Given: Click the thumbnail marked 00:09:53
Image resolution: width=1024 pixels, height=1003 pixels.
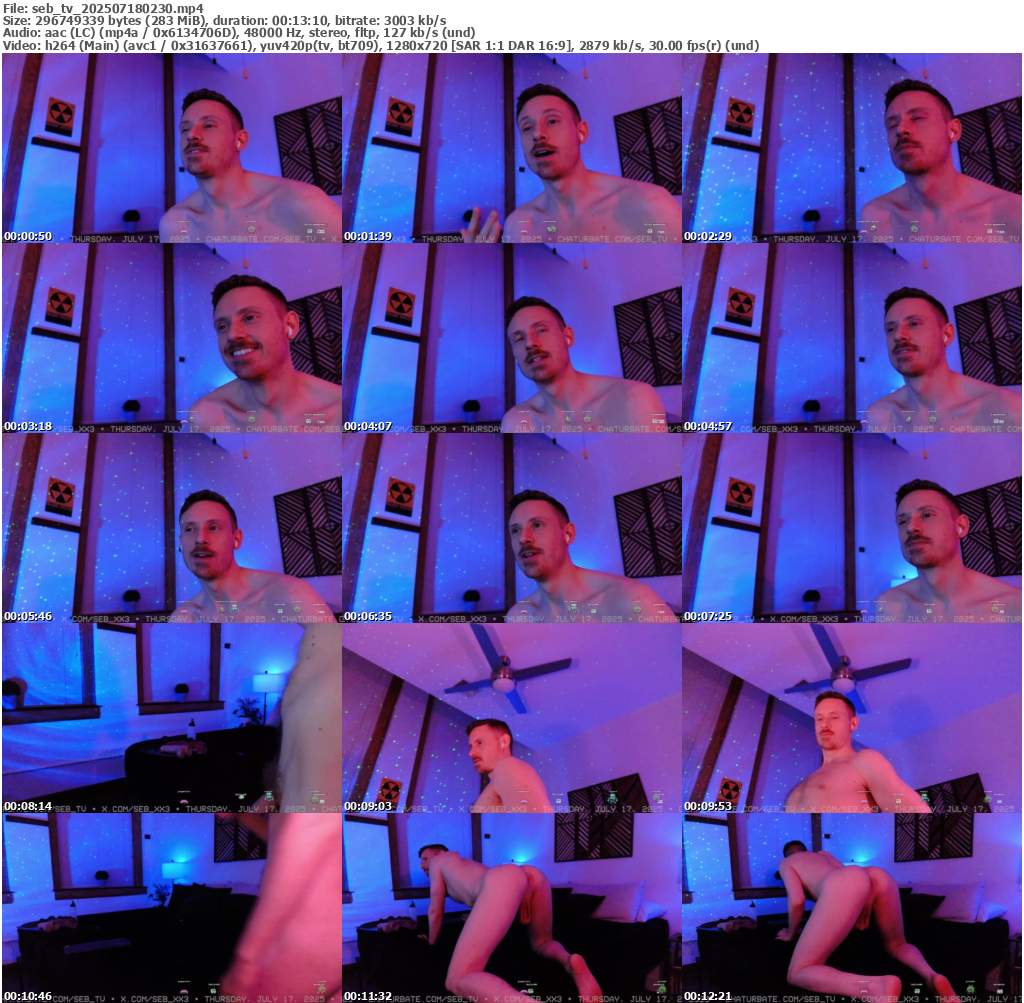Looking at the screenshot, I should coord(852,718).
